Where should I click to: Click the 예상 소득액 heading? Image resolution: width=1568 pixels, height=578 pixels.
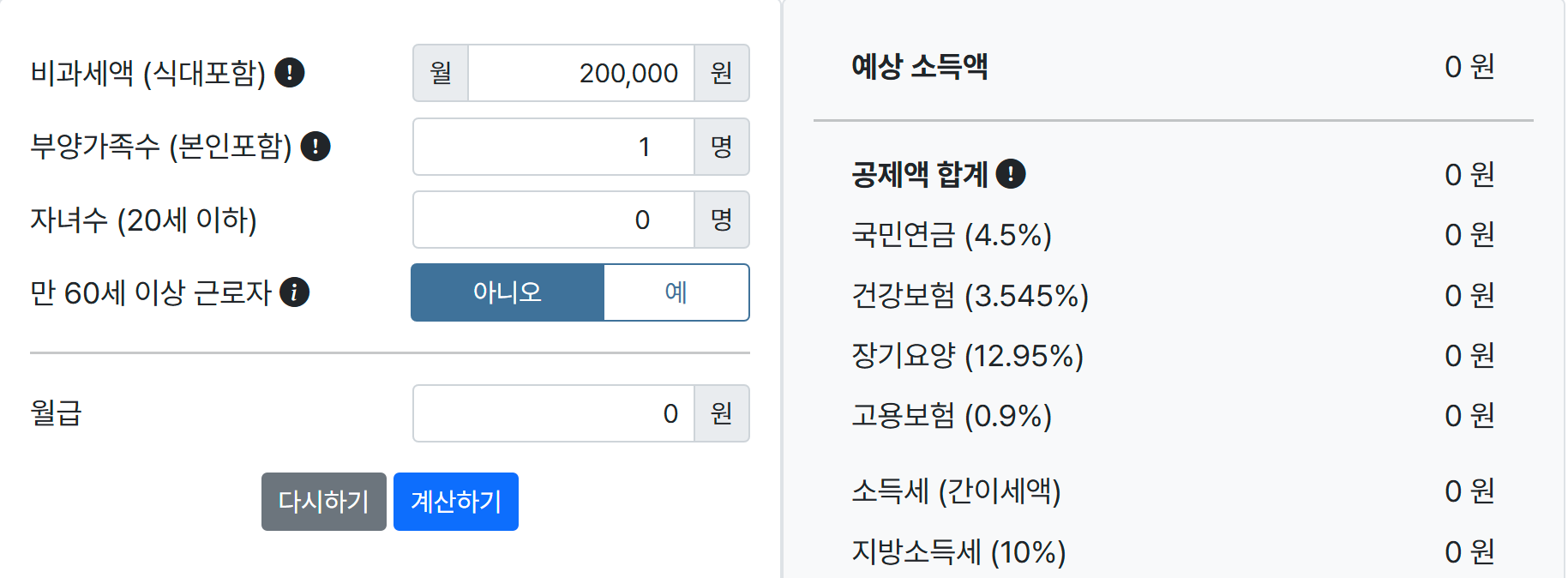[919, 66]
